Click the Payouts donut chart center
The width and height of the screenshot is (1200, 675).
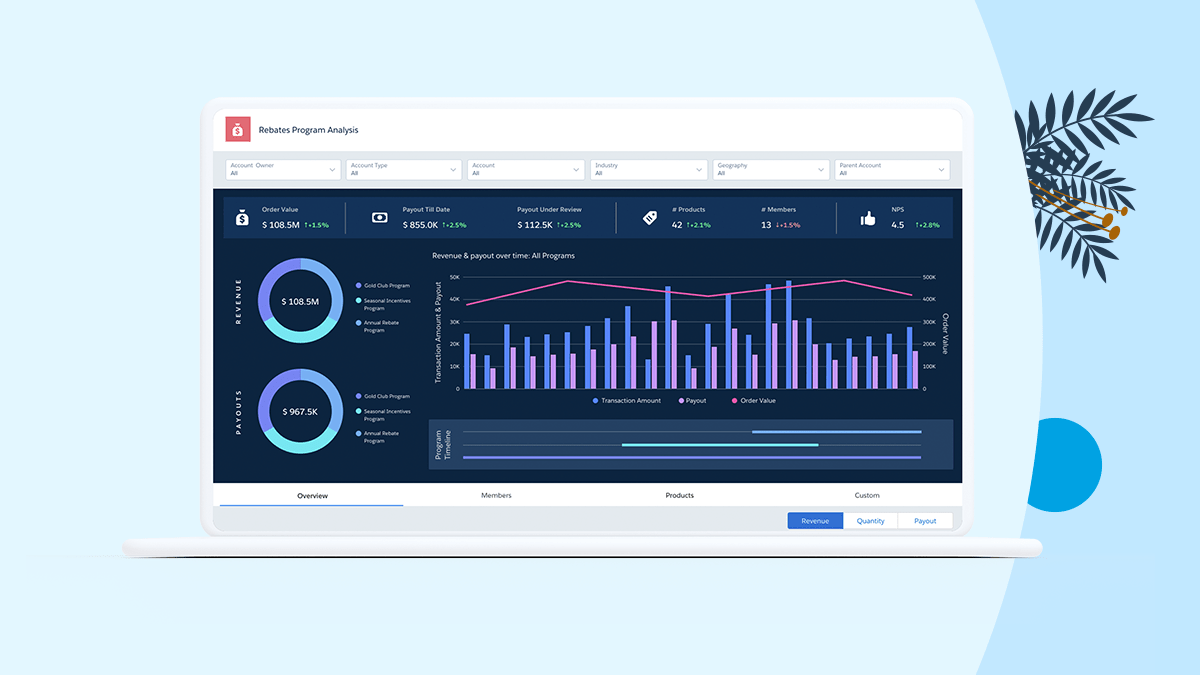pos(300,411)
